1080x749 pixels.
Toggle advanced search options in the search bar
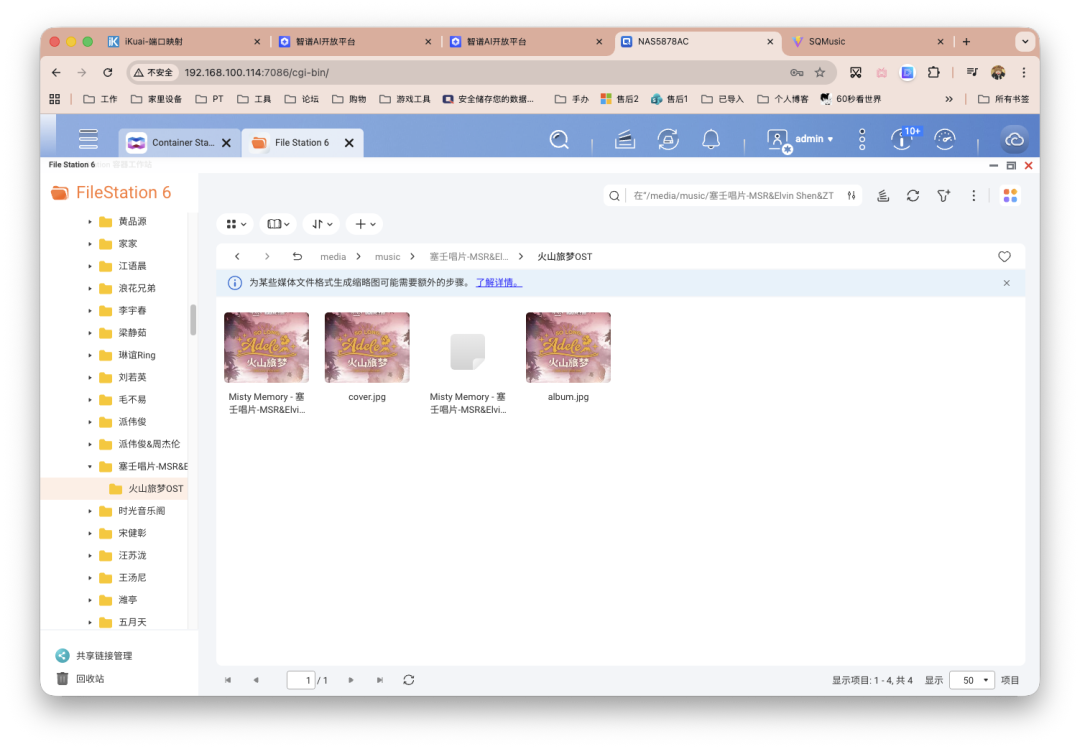852,196
